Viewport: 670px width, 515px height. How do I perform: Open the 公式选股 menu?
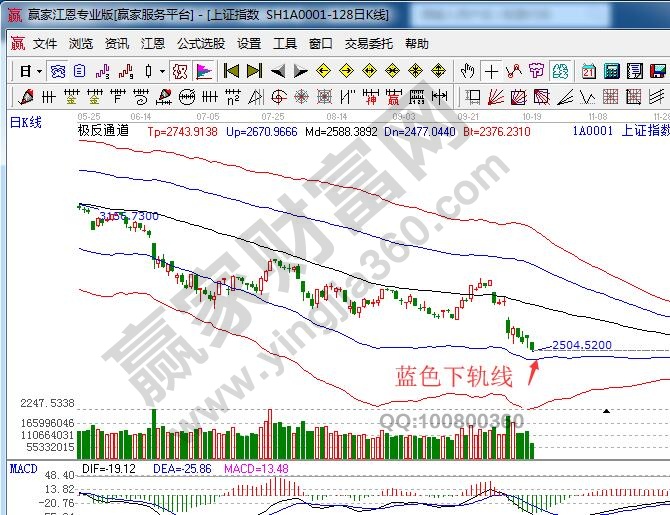(201, 44)
